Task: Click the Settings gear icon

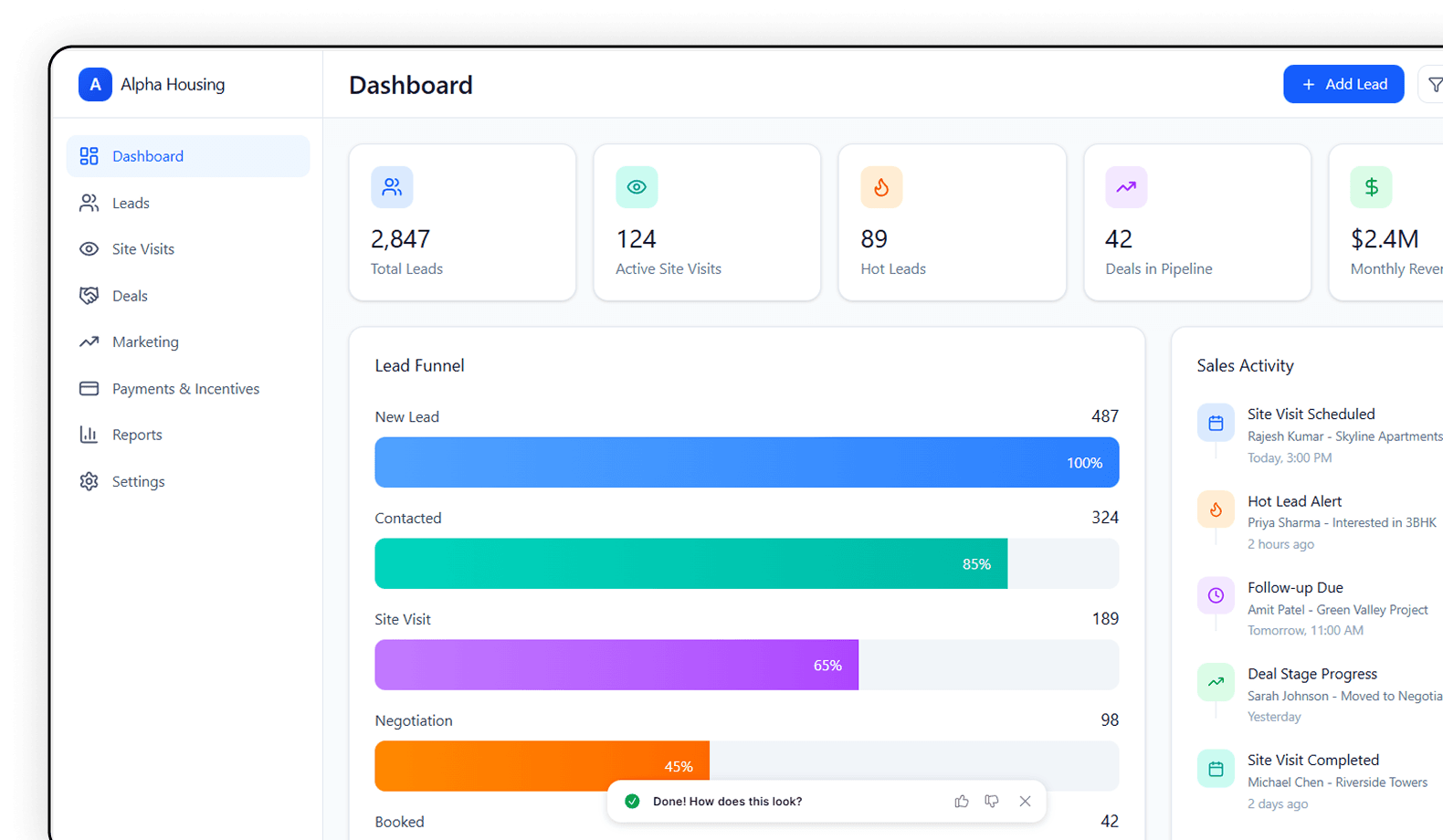Action: [x=89, y=481]
